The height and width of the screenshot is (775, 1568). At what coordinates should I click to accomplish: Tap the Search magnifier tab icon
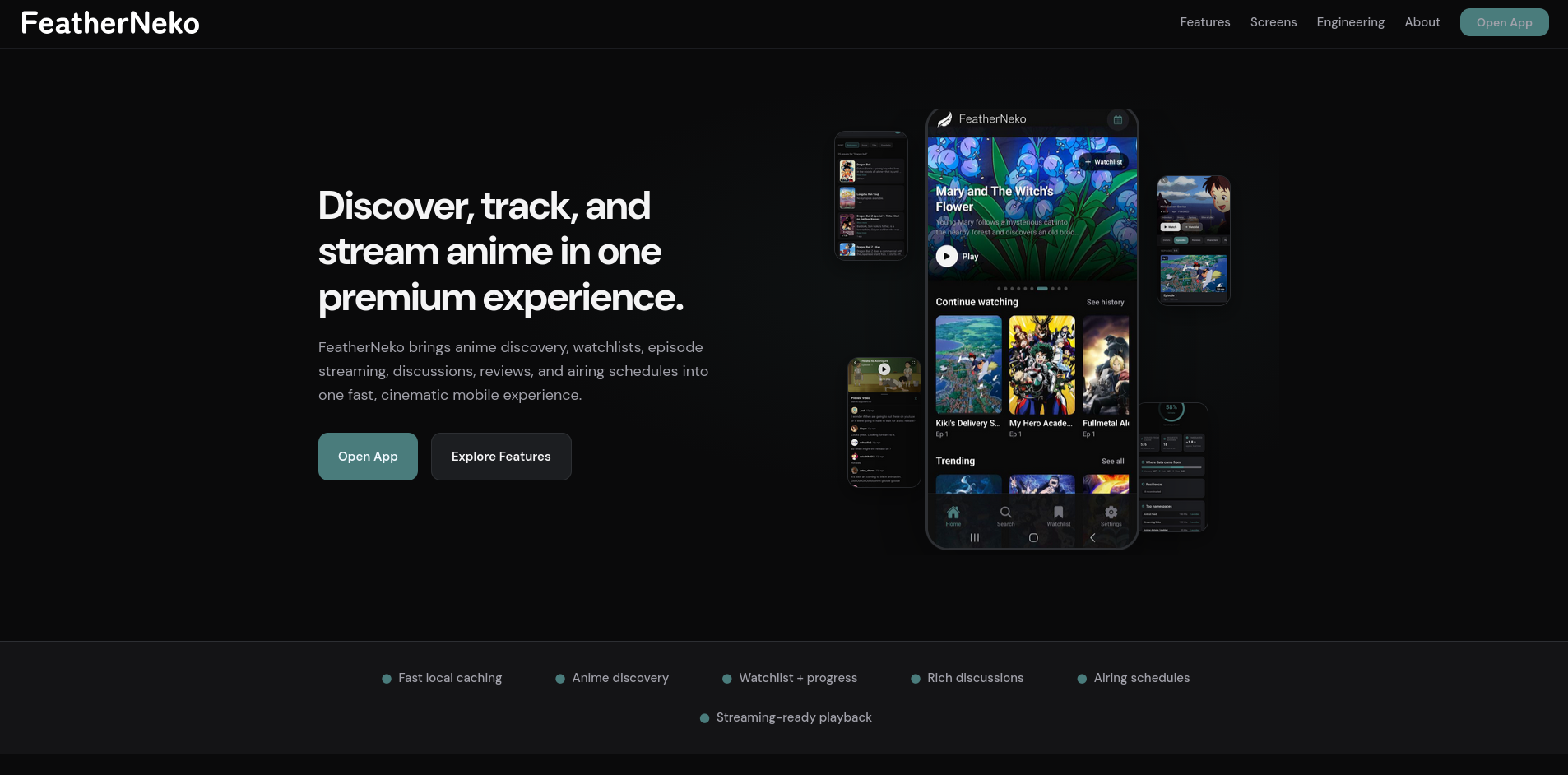(1005, 513)
